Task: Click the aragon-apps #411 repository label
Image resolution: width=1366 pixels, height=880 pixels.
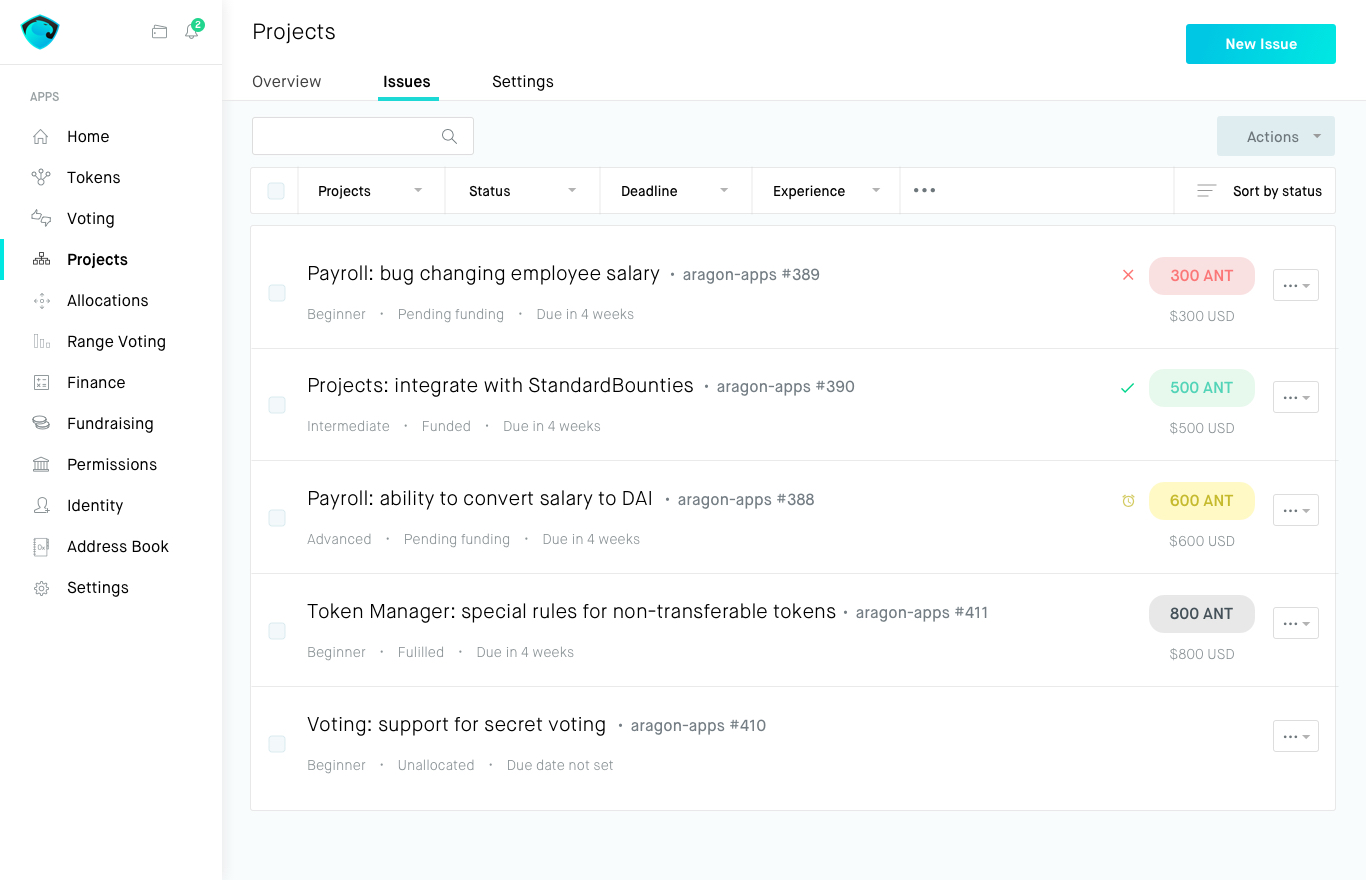Action: 922,613
